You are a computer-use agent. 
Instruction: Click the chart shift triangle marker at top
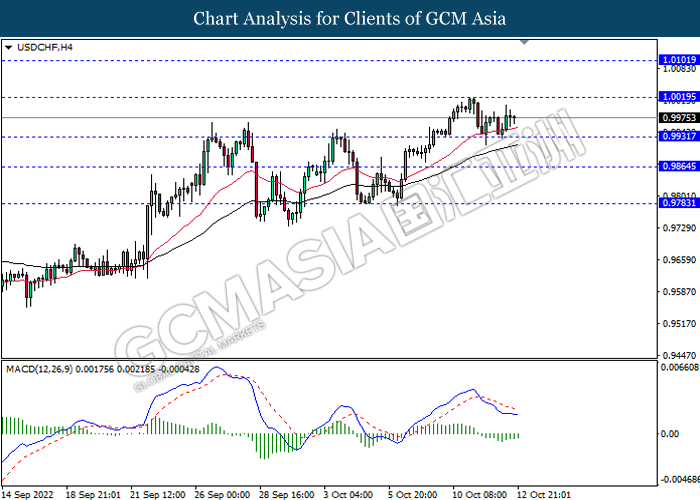click(525, 42)
